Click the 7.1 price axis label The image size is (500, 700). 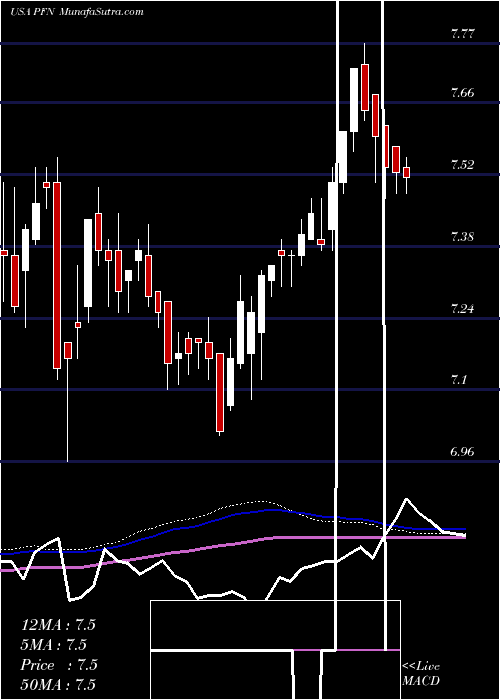click(x=459, y=380)
